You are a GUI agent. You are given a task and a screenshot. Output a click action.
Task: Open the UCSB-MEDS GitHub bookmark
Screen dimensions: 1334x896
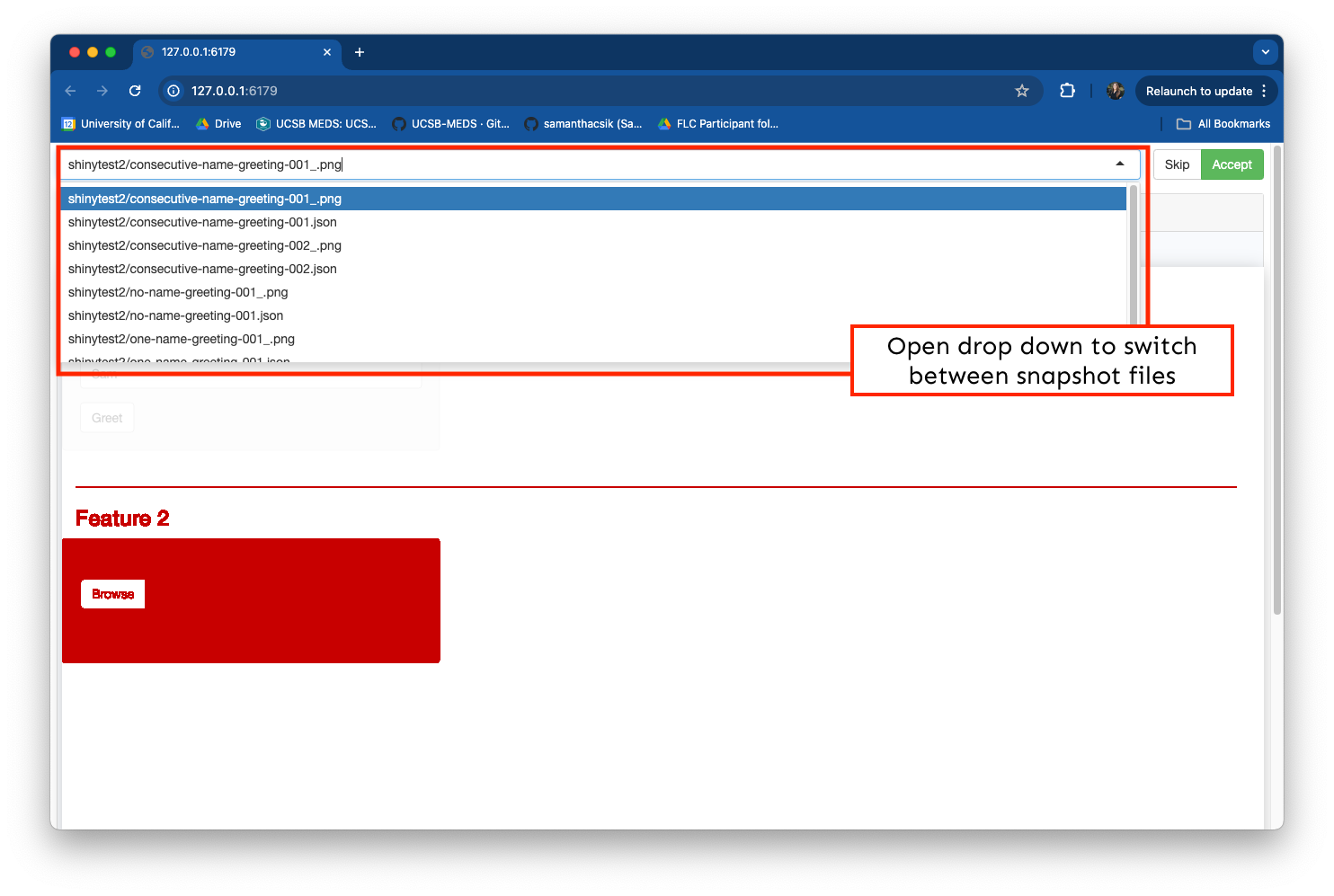click(x=451, y=124)
